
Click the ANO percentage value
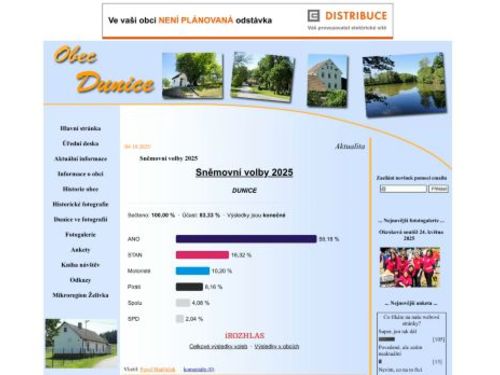(329, 239)
